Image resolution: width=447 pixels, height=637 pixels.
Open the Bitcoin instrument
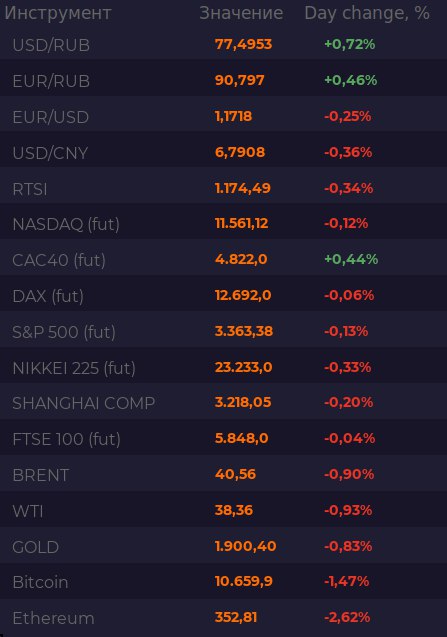[40, 582]
